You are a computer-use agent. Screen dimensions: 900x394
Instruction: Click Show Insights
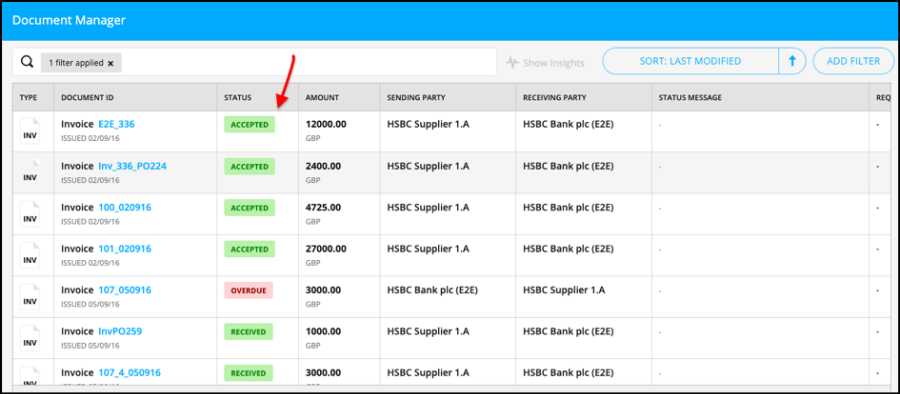click(x=545, y=63)
